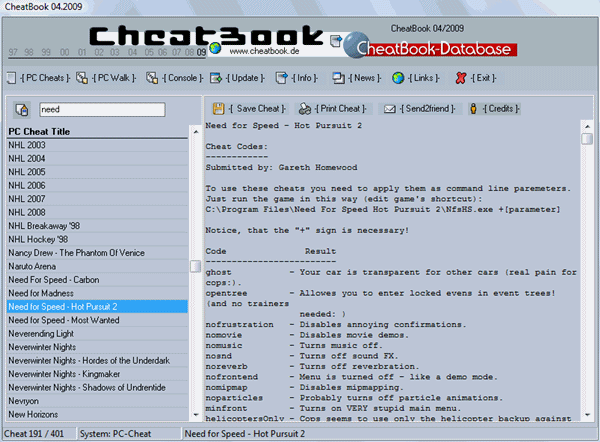
Task: Select "NHL 2006" in the list
Action: click(x=98, y=186)
